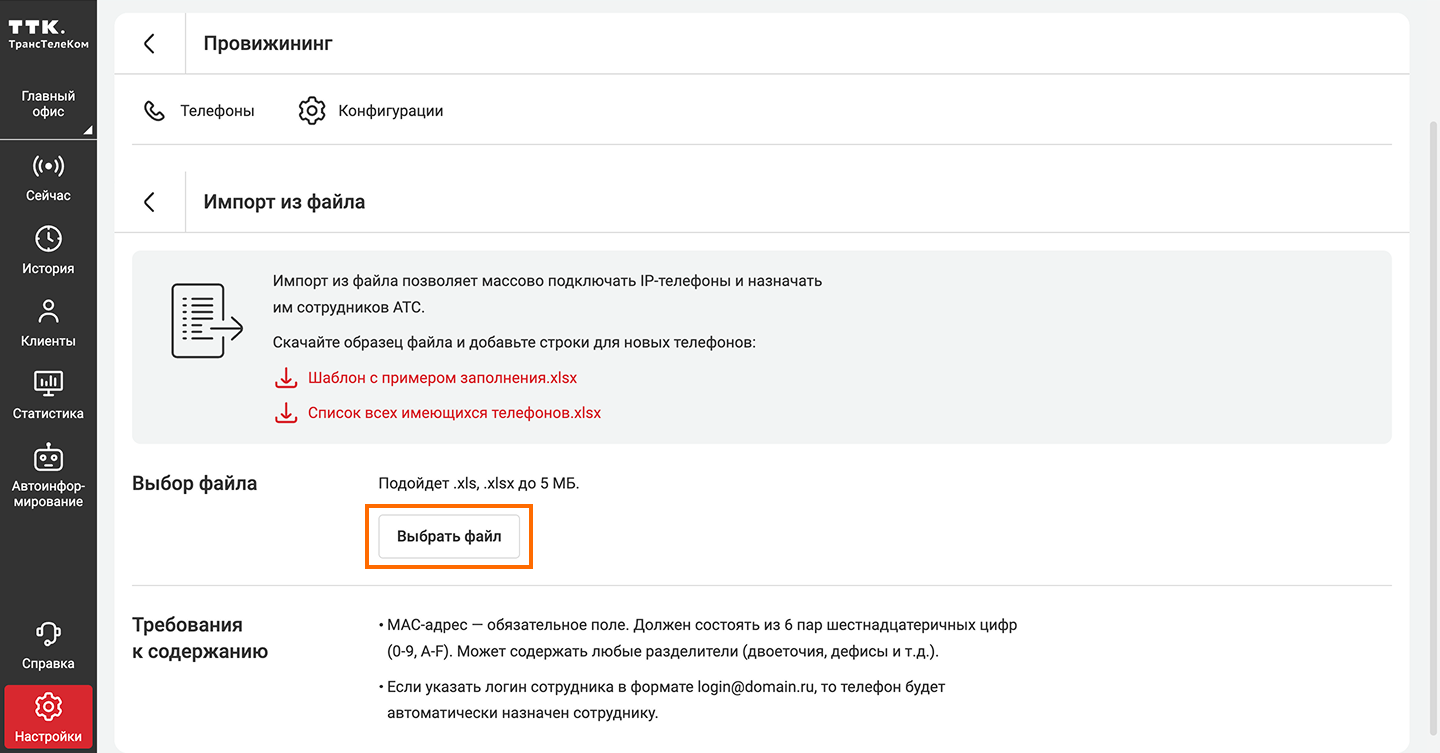
Task: Open the История clock icon
Action: 48,239
